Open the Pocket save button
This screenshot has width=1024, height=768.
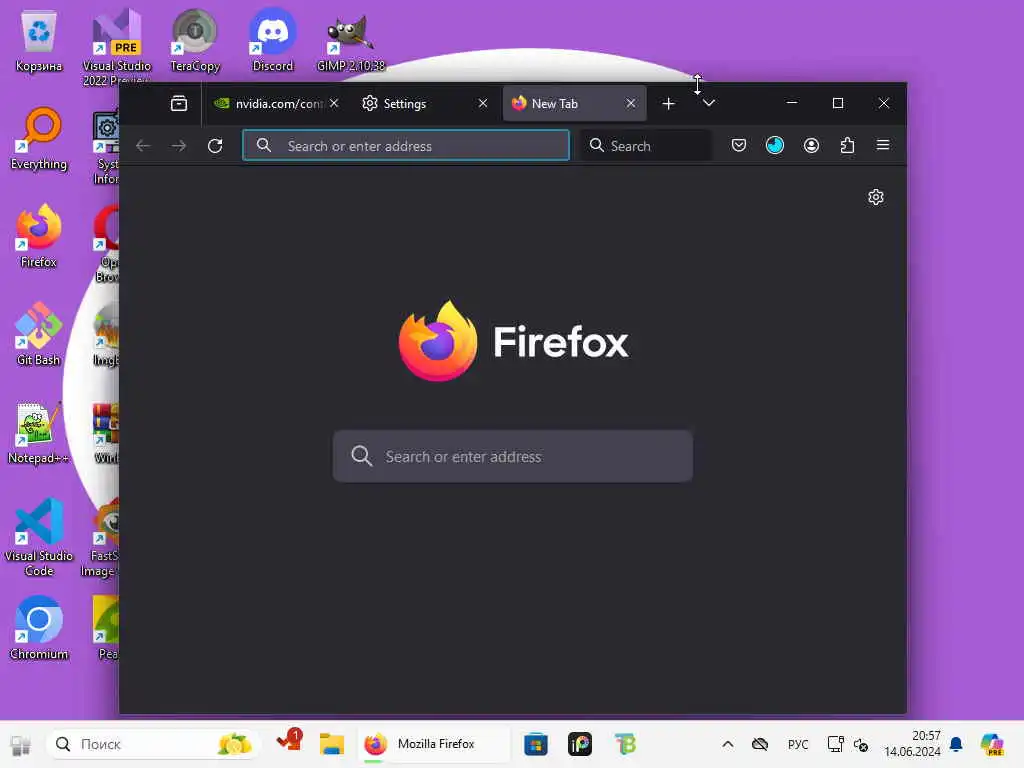click(739, 145)
